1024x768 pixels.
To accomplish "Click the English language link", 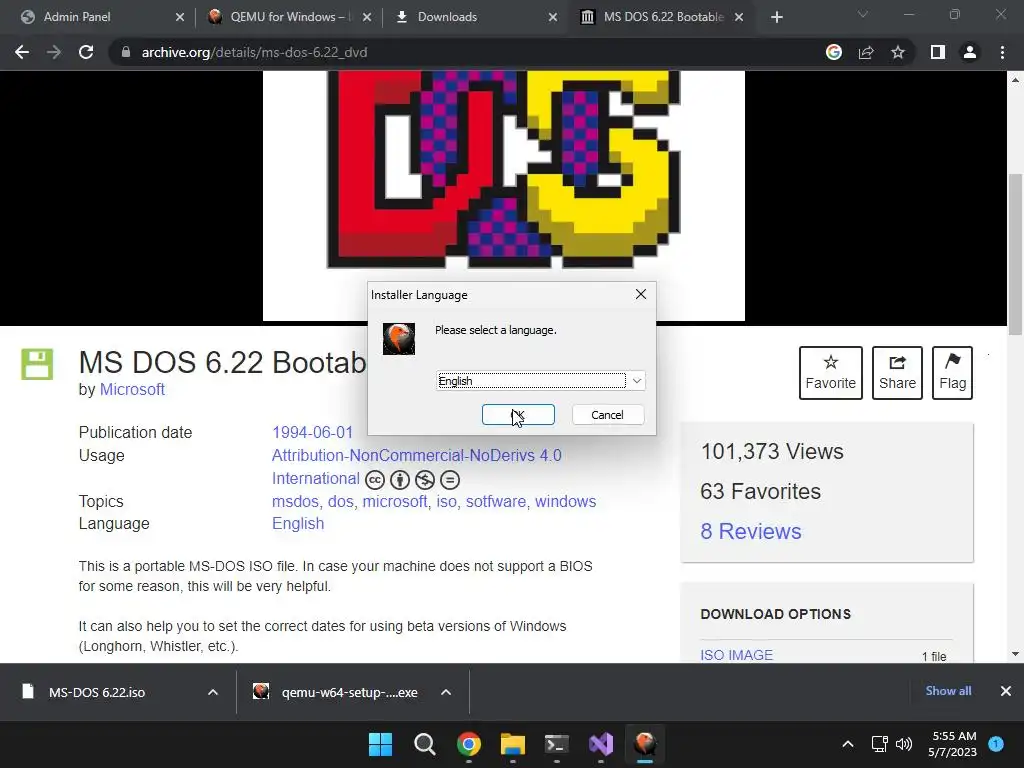I will click(x=298, y=524).
